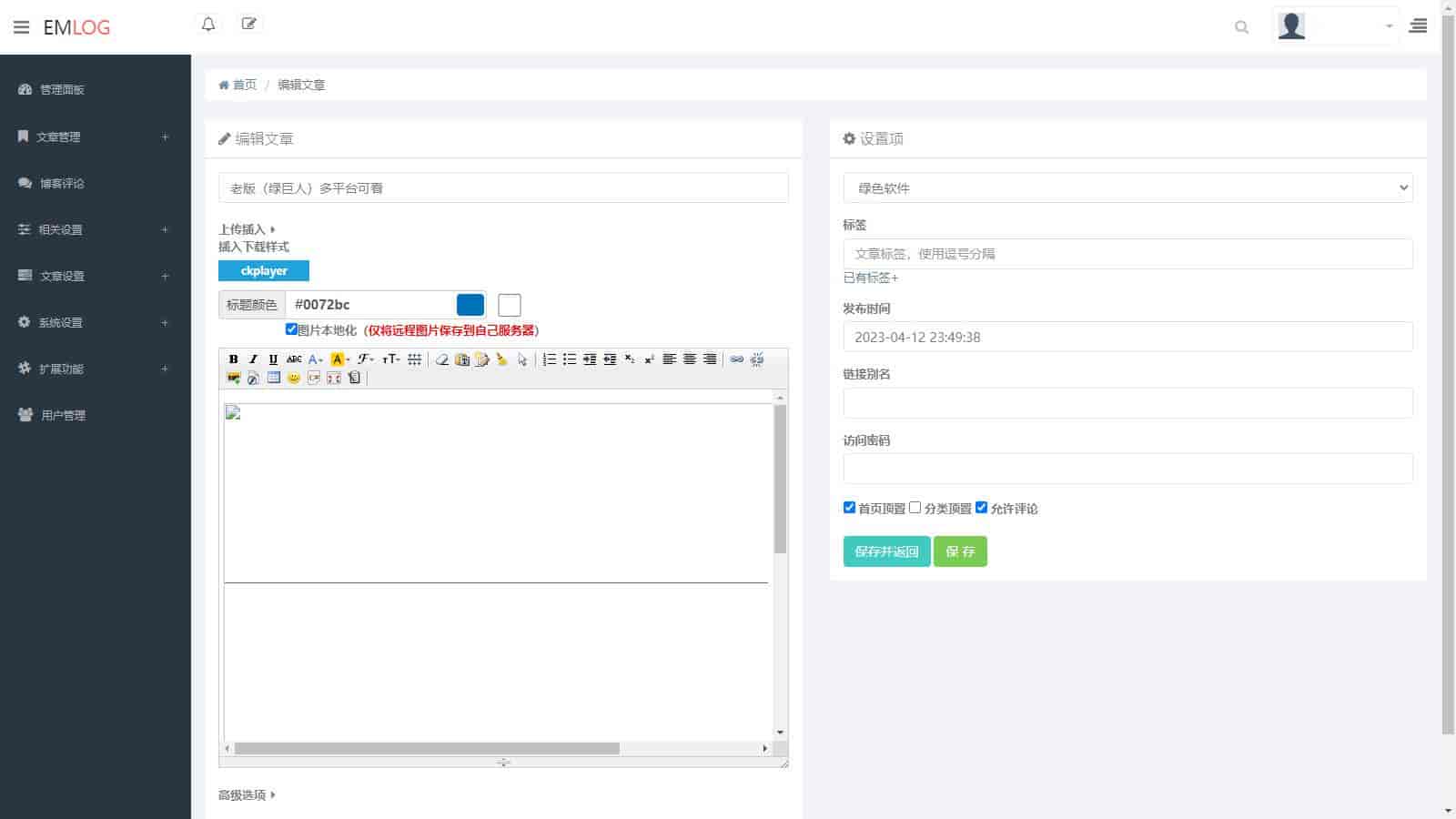Insert a hyperlink
This screenshot has width=1456, height=819.
coord(737,359)
